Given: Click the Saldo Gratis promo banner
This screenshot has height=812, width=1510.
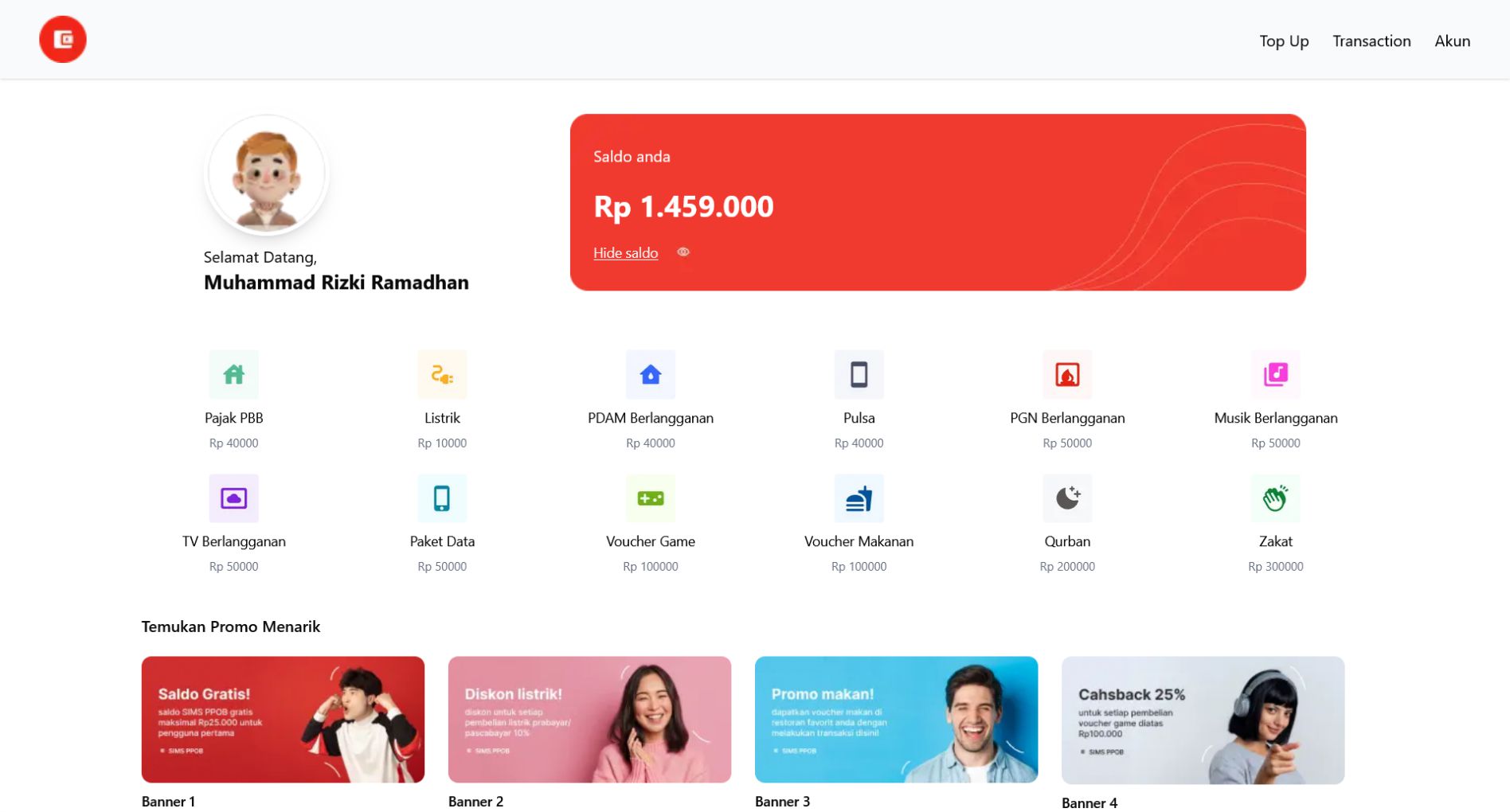Looking at the screenshot, I should coord(283,719).
